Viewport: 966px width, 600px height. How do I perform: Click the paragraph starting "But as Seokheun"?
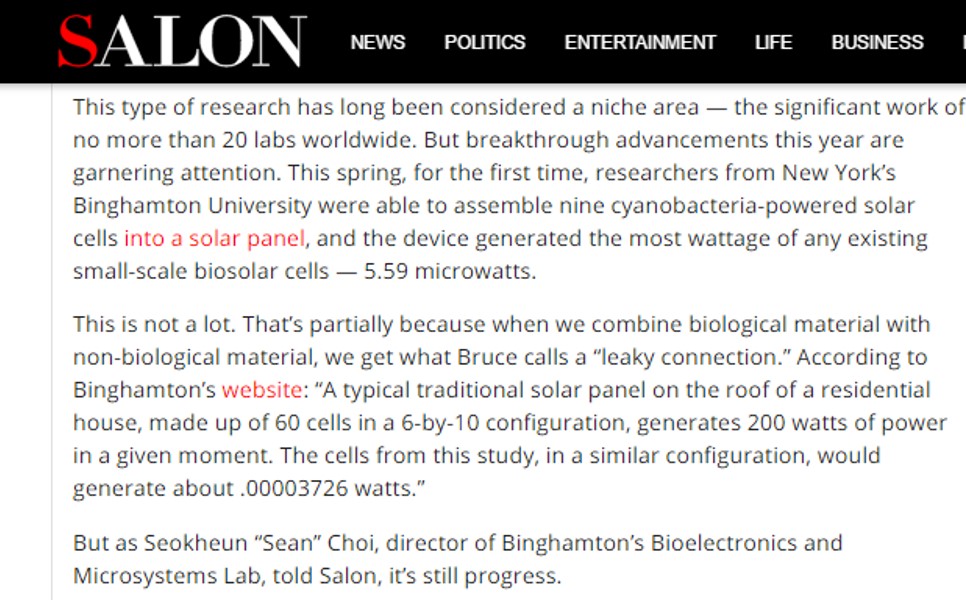tap(450, 559)
